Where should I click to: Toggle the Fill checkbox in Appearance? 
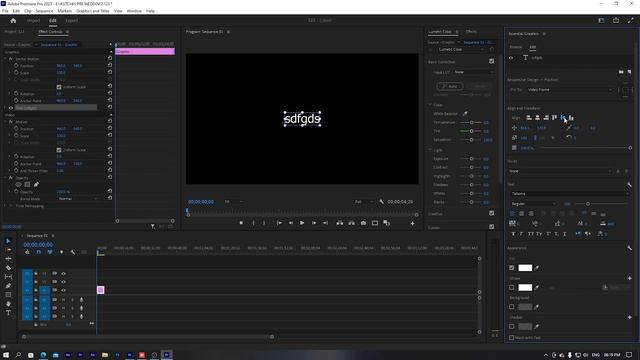(x=511, y=268)
